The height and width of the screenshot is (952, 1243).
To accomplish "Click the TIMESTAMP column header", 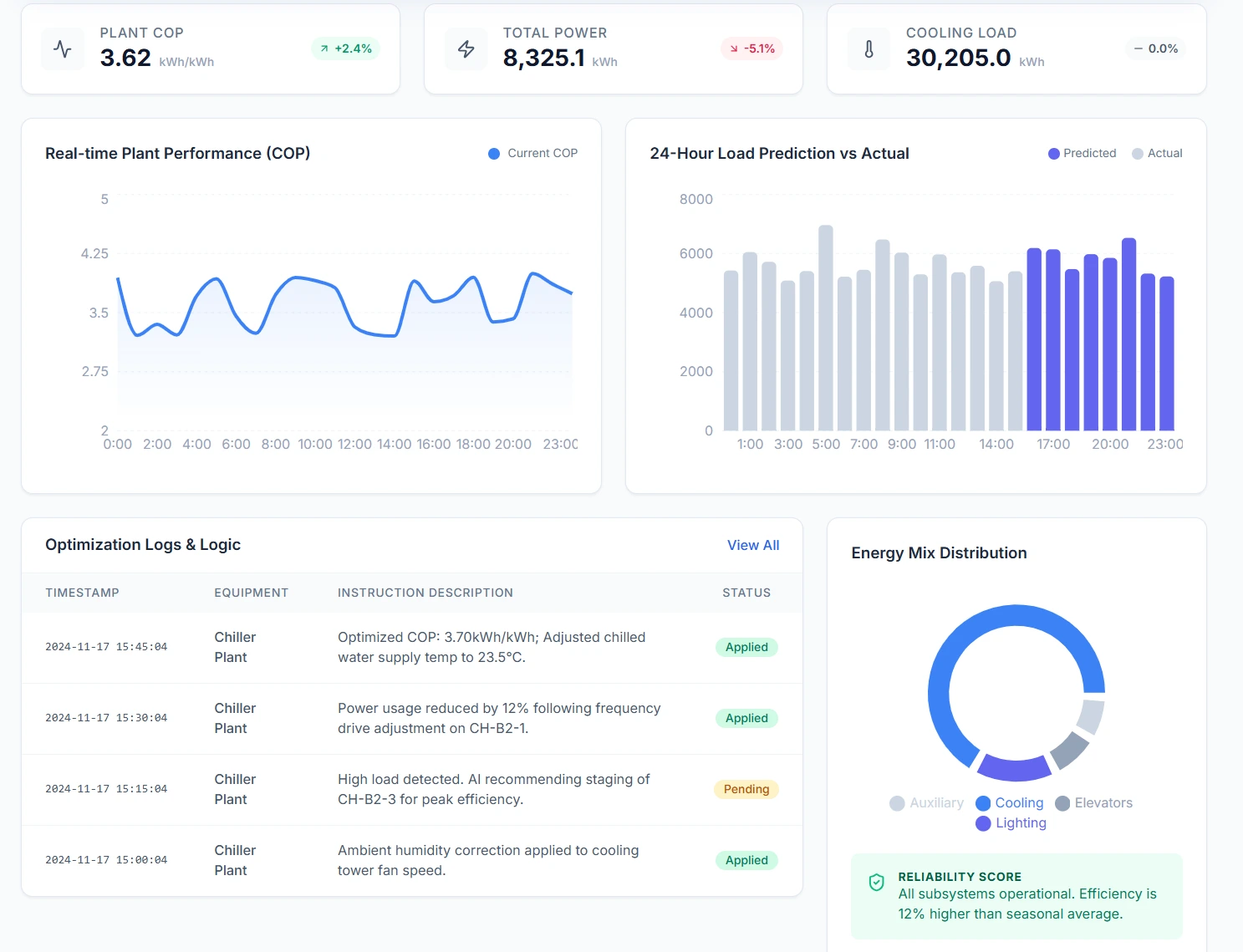I will click(x=81, y=593).
